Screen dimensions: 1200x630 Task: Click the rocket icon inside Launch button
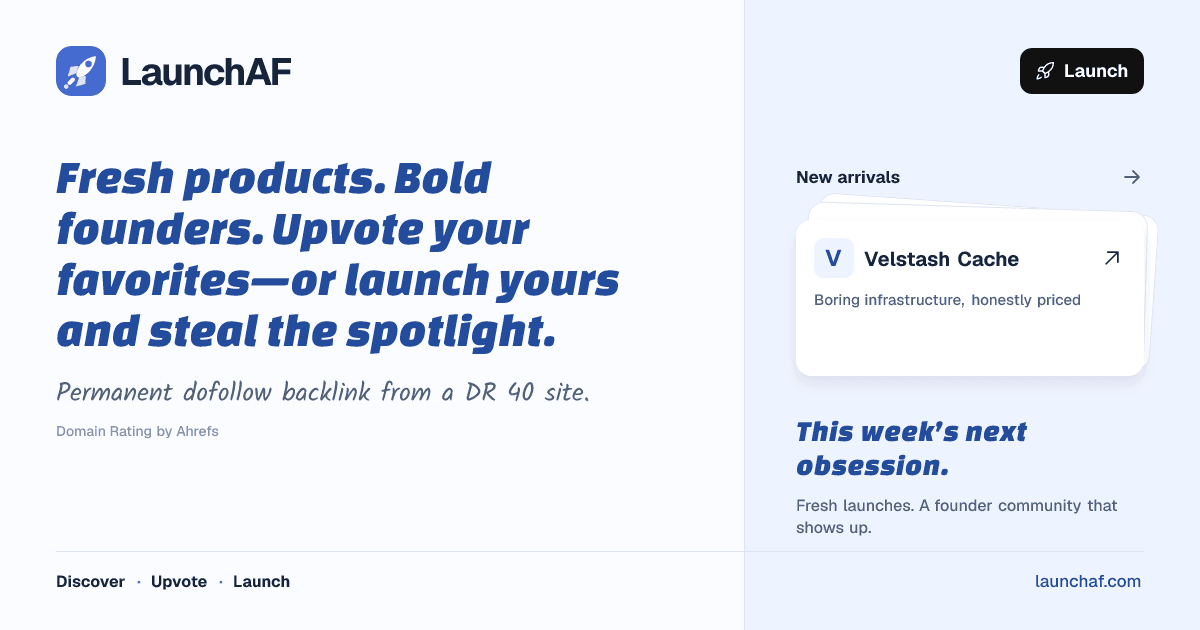pyautogui.click(x=1045, y=71)
